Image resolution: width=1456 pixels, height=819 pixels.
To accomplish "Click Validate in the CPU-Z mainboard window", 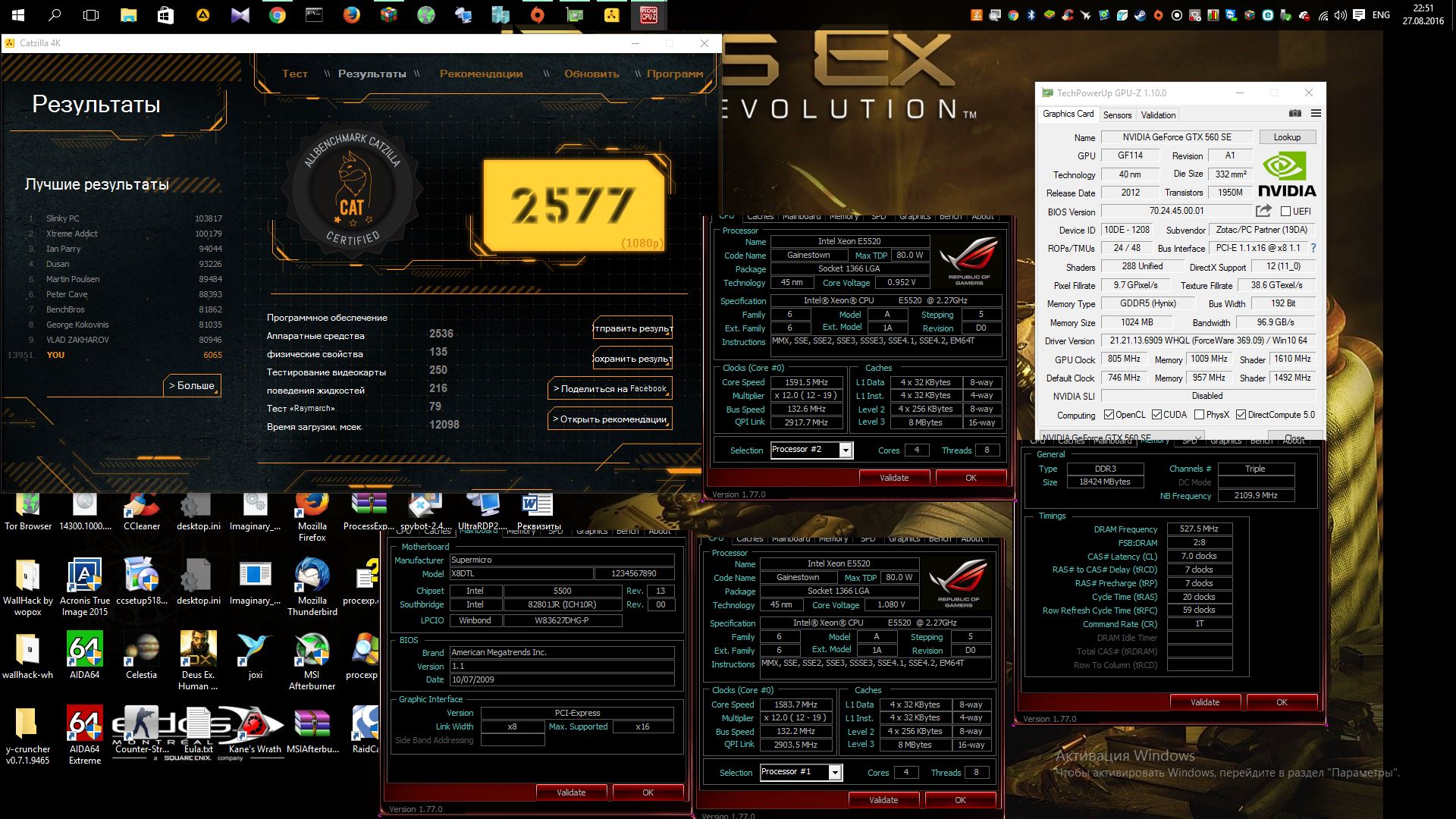I will click(571, 792).
